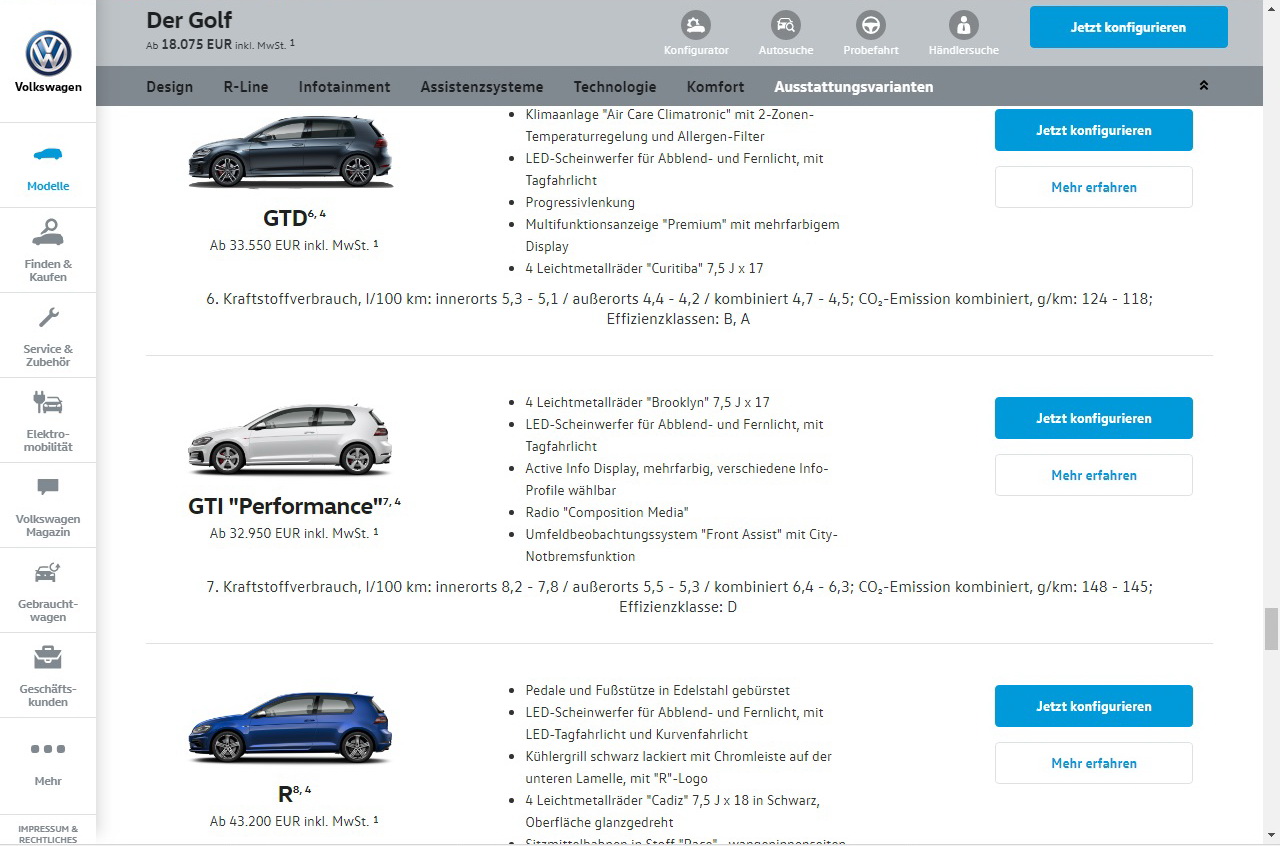Click the Der Golf page title

(x=189, y=20)
